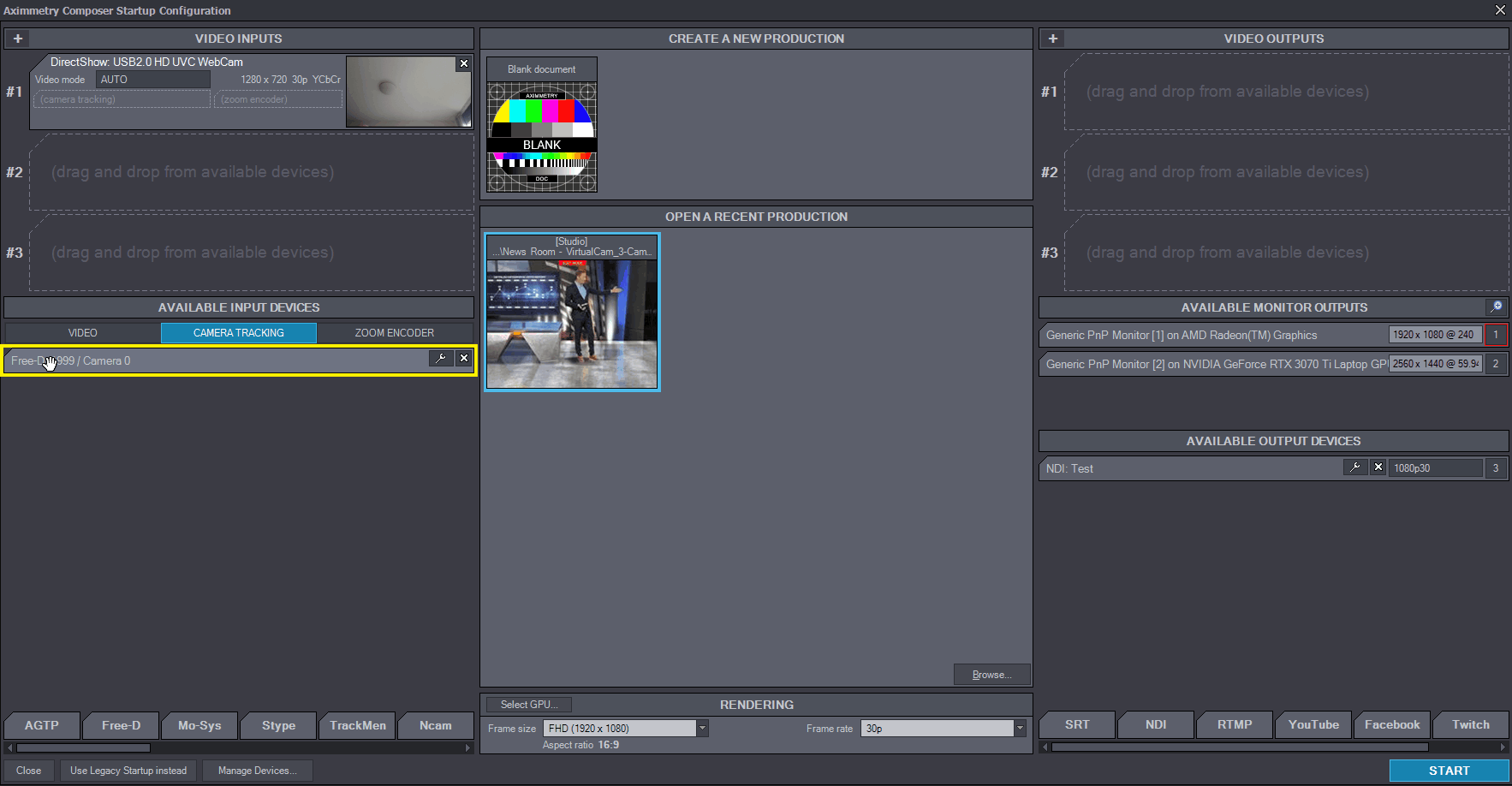Add a Mo-Sys tracking device
1512x786 pixels.
pyautogui.click(x=199, y=725)
